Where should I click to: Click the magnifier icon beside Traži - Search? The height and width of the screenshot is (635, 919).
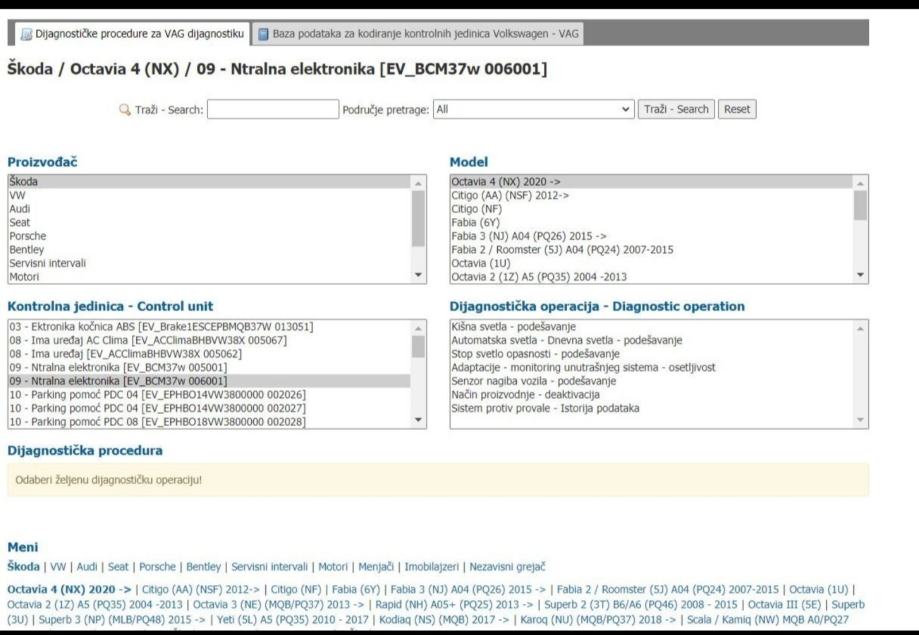click(x=125, y=110)
